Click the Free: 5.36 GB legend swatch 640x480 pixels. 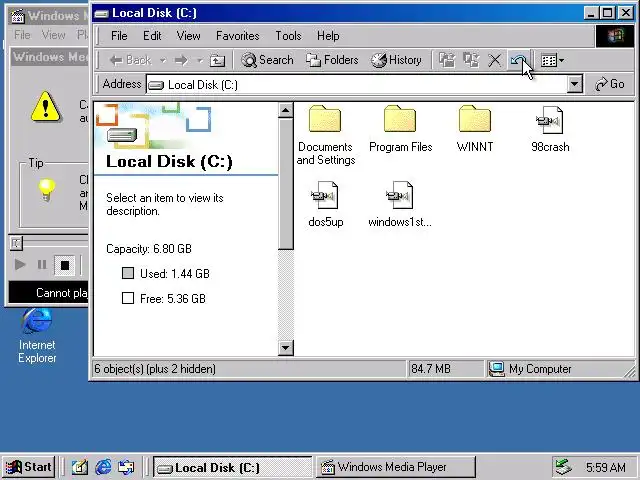coord(128,298)
